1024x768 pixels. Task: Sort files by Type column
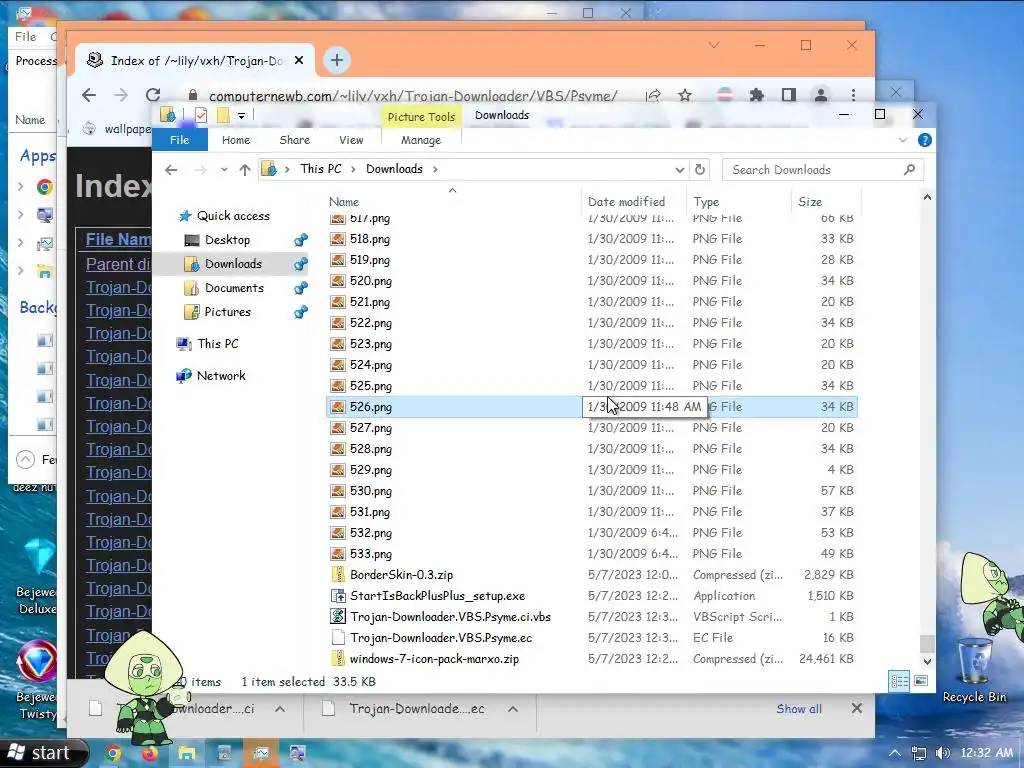pos(739,202)
